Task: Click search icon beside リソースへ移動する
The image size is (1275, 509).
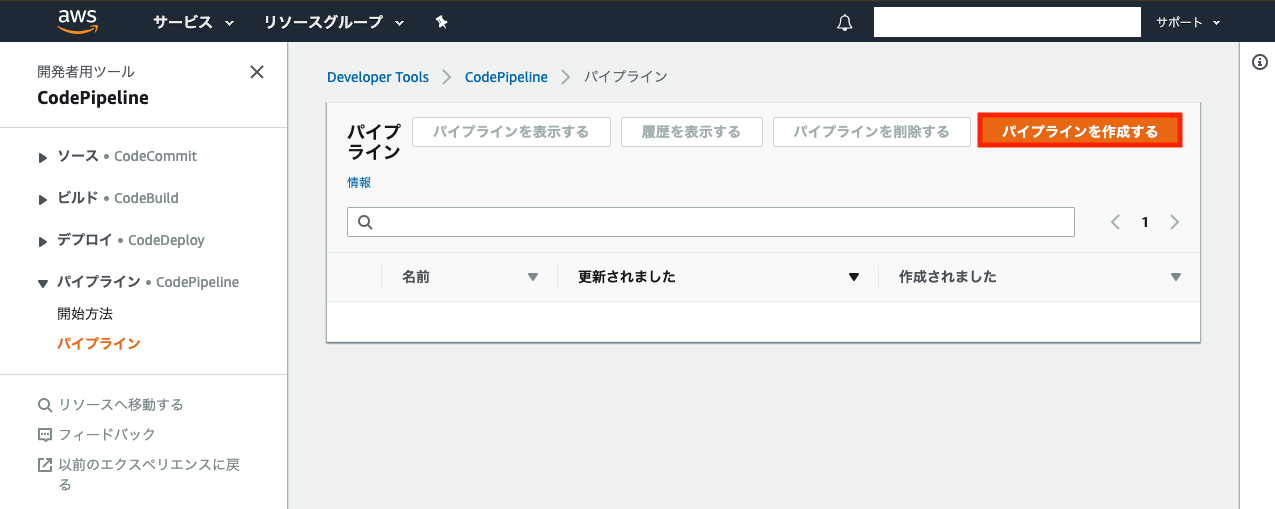Action: [x=44, y=405]
